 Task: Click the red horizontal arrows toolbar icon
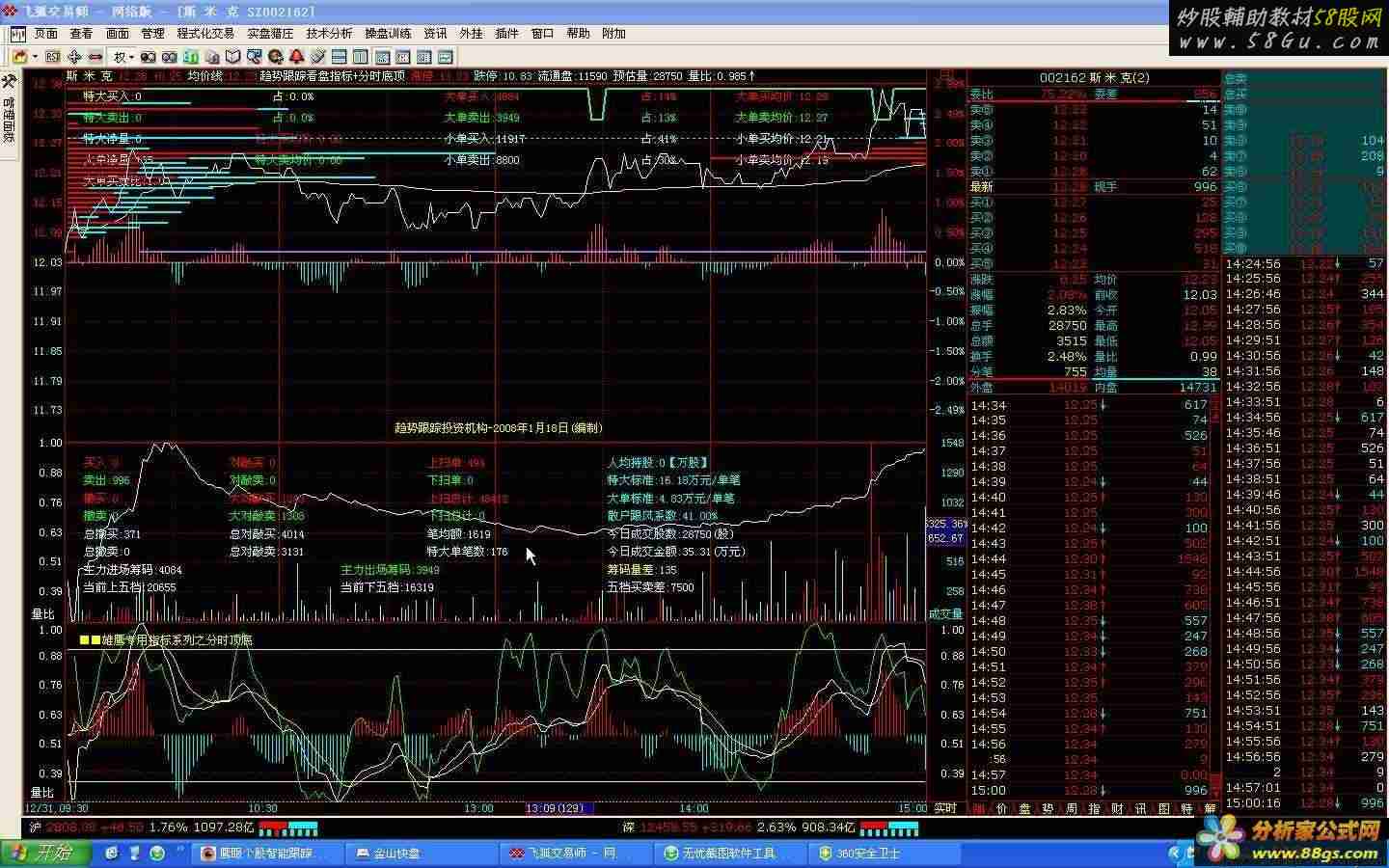95,57
